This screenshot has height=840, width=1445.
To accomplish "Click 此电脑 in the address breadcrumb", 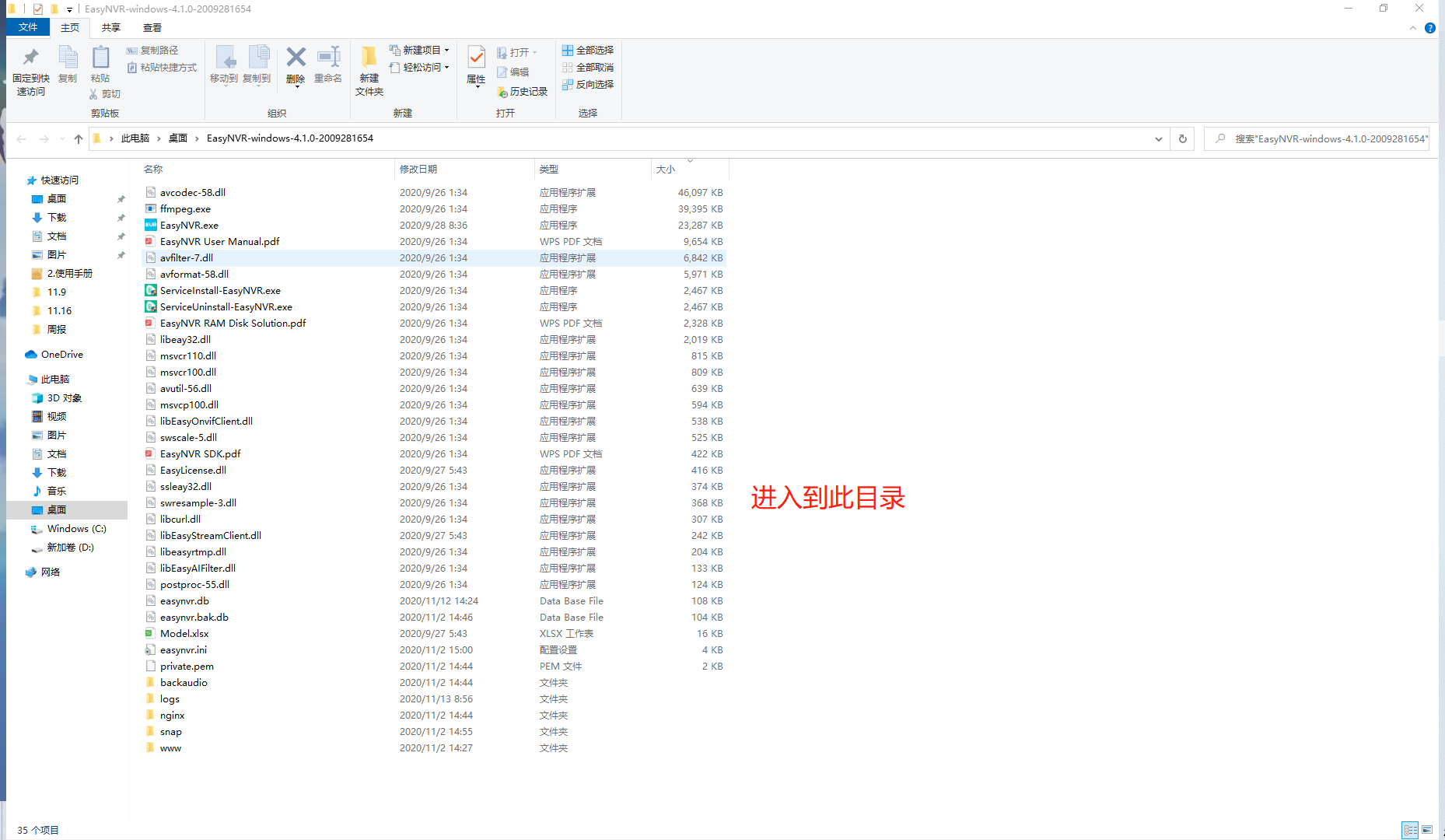I will (x=135, y=138).
